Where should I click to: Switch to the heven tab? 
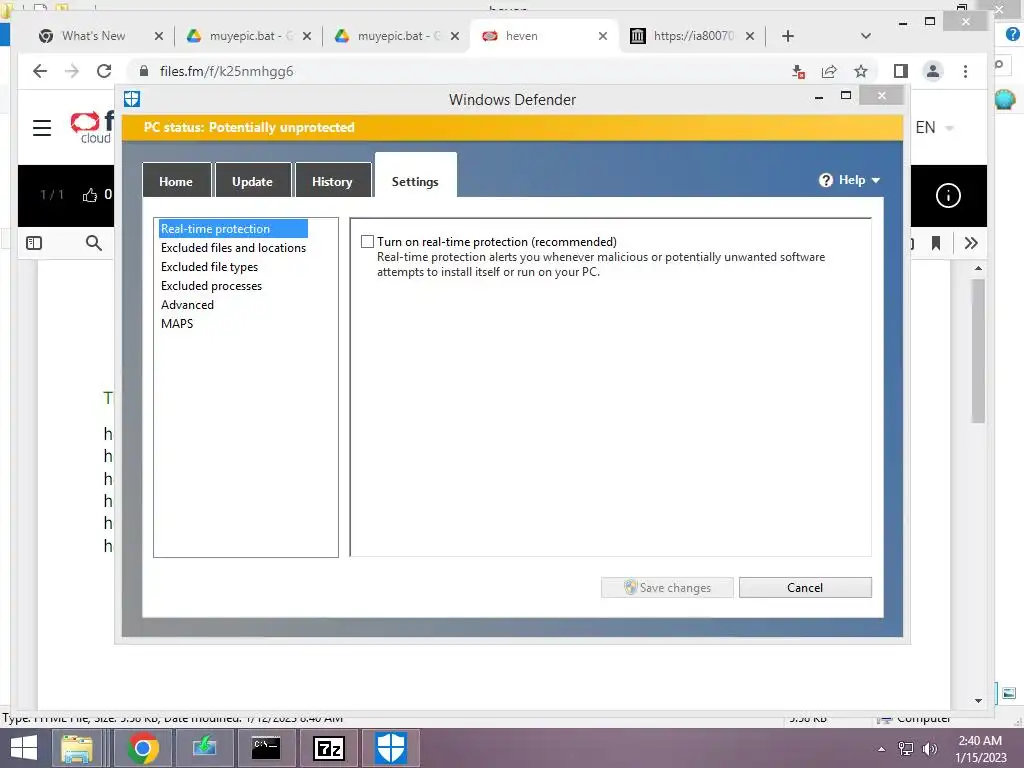click(x=542, y=36)
